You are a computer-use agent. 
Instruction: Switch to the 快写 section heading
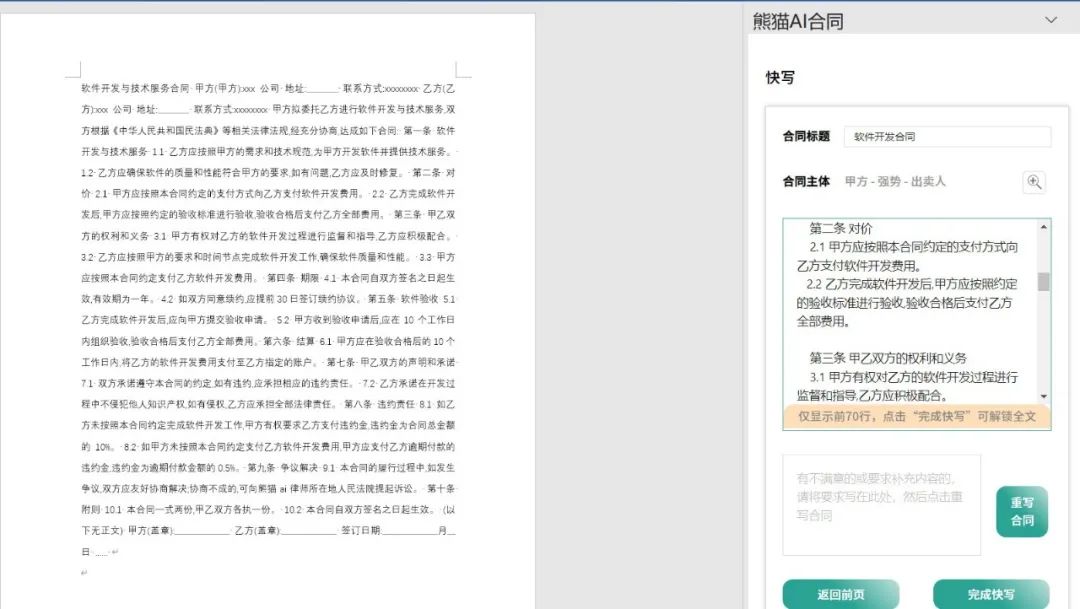(x=781, y=77)
